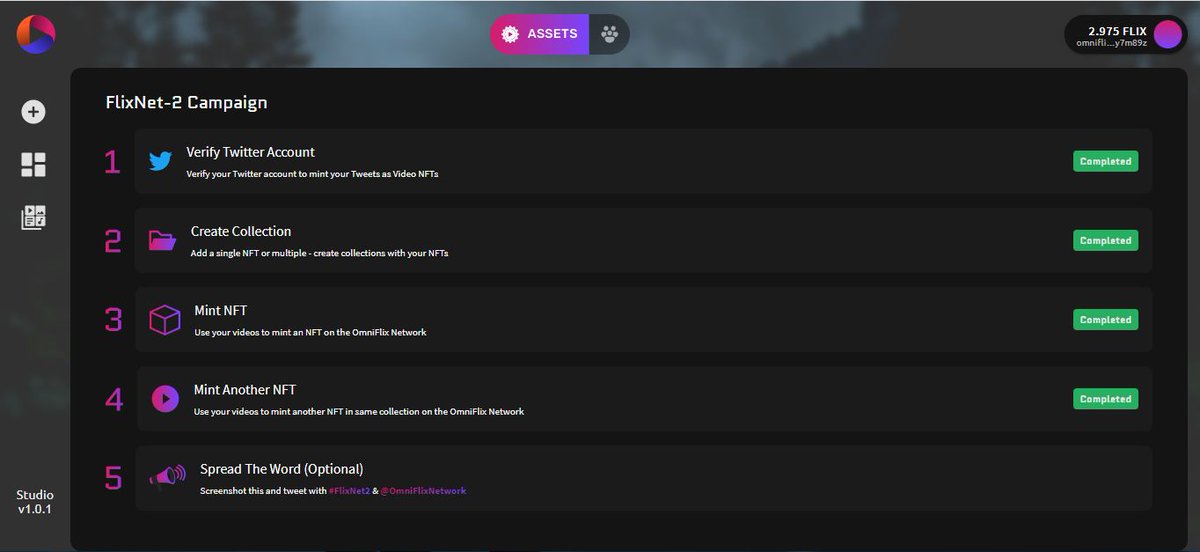The height and width of the screenshot is (552, 1200).
Task: Click the gear icon inside ASSETS tab
Action: click(x=510, y=34)
